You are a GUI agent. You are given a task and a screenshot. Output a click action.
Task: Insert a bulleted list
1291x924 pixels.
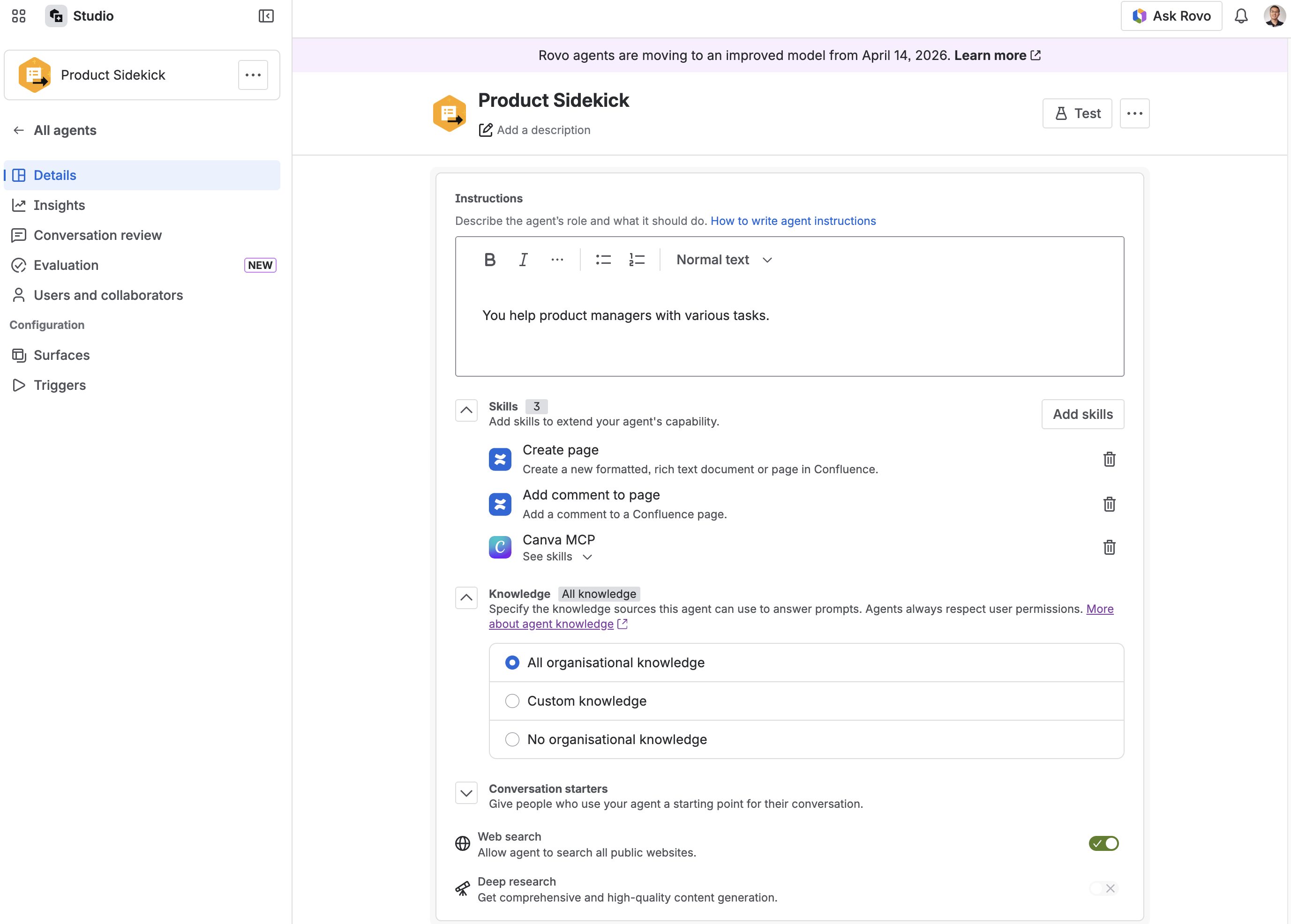[603, 260]
